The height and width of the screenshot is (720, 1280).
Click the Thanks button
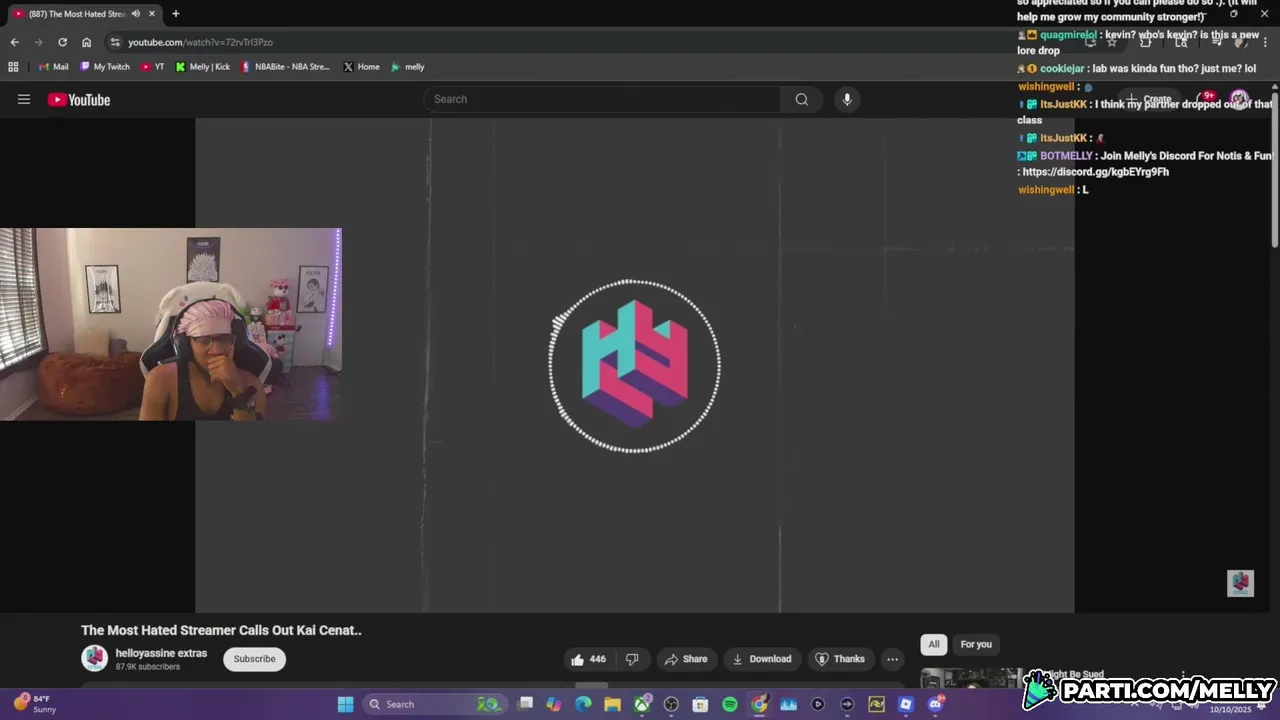840,659
